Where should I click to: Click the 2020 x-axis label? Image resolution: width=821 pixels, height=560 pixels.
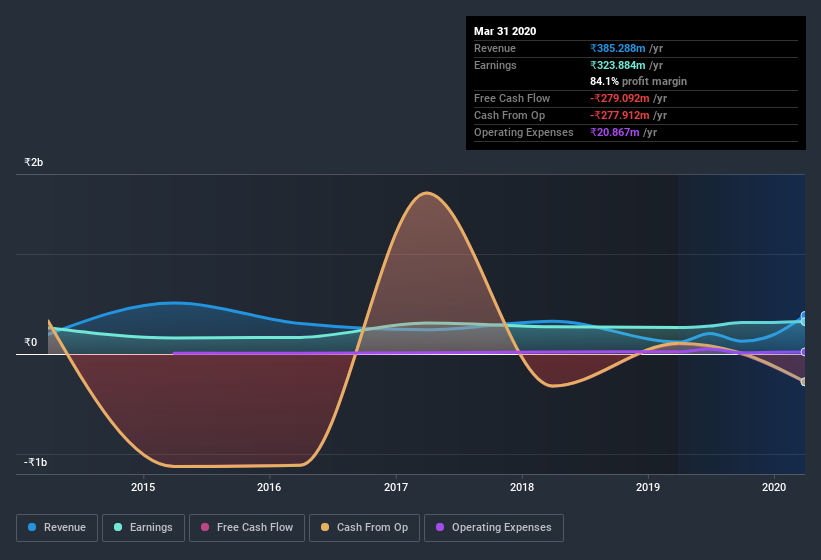[x=774, y=487]
